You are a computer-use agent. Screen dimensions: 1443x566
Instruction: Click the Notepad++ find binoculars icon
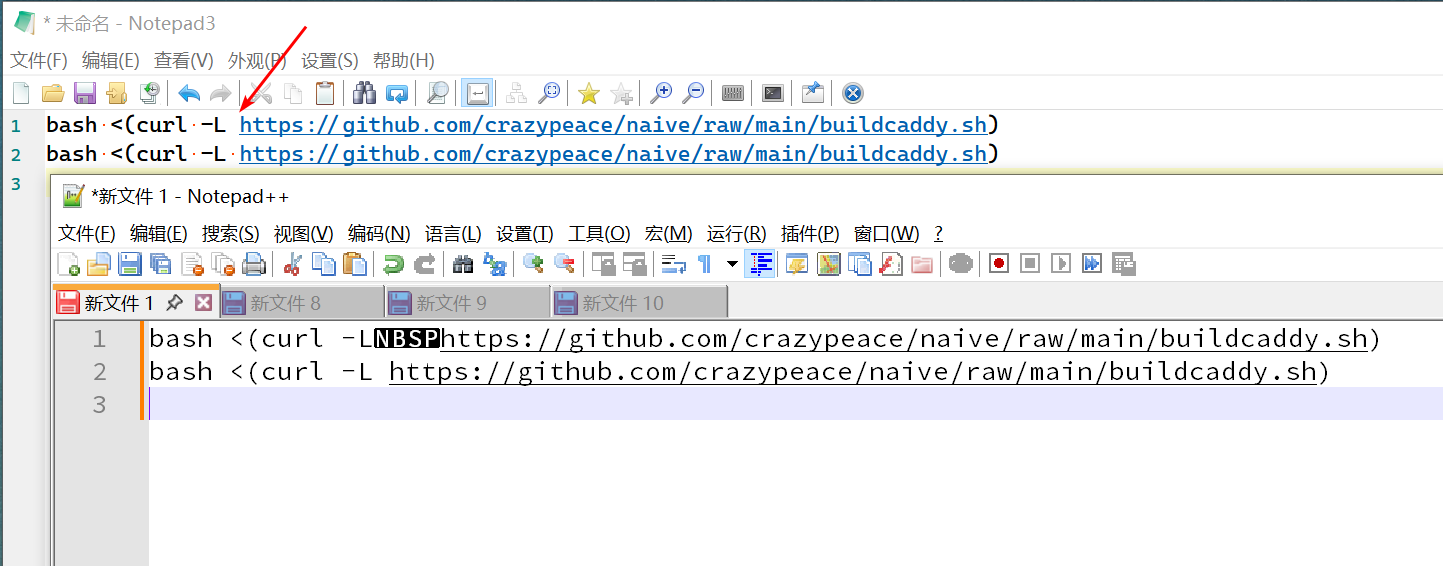tap(463, 264)
